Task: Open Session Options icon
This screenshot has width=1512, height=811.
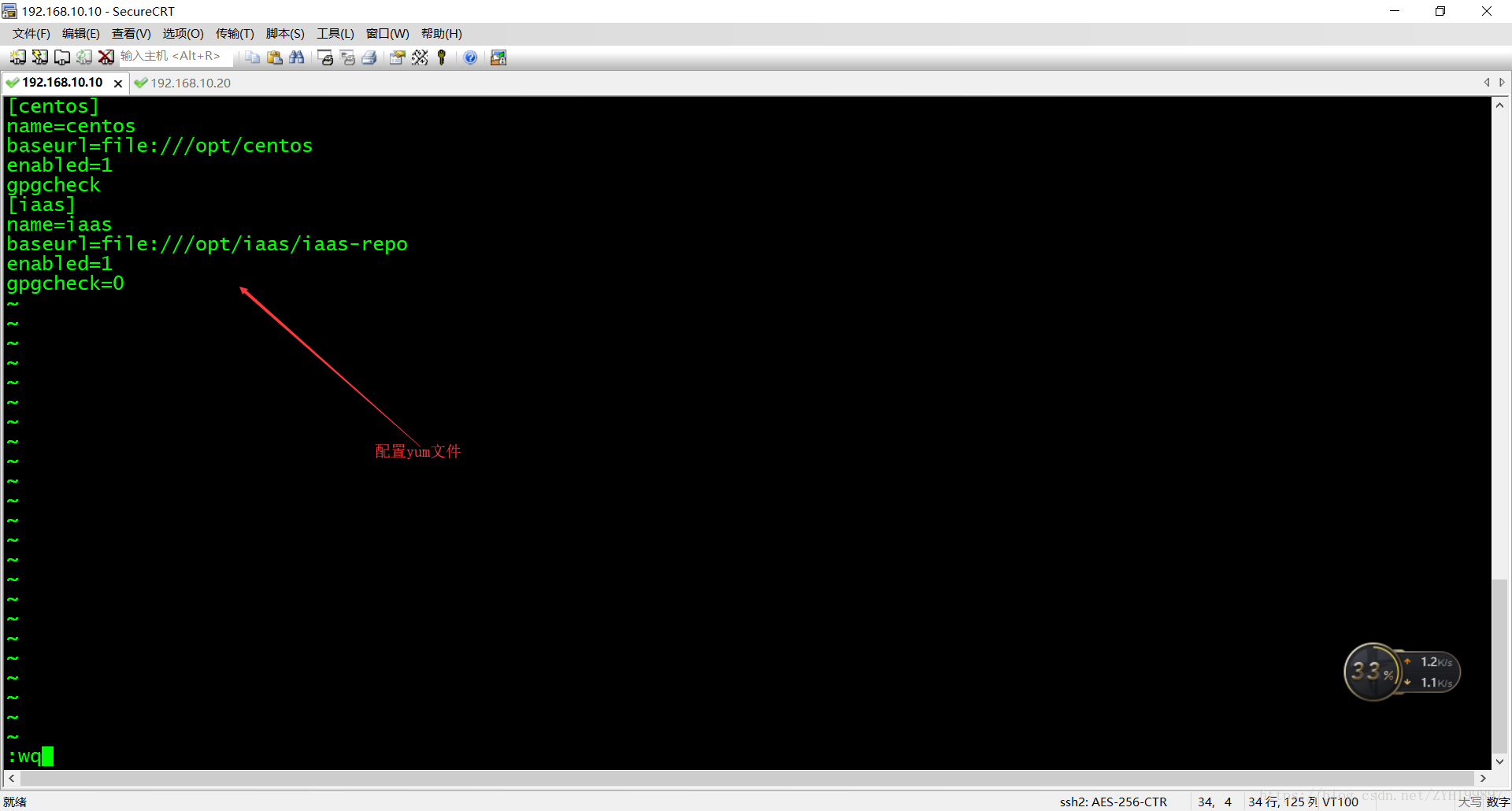Action: 397,57
